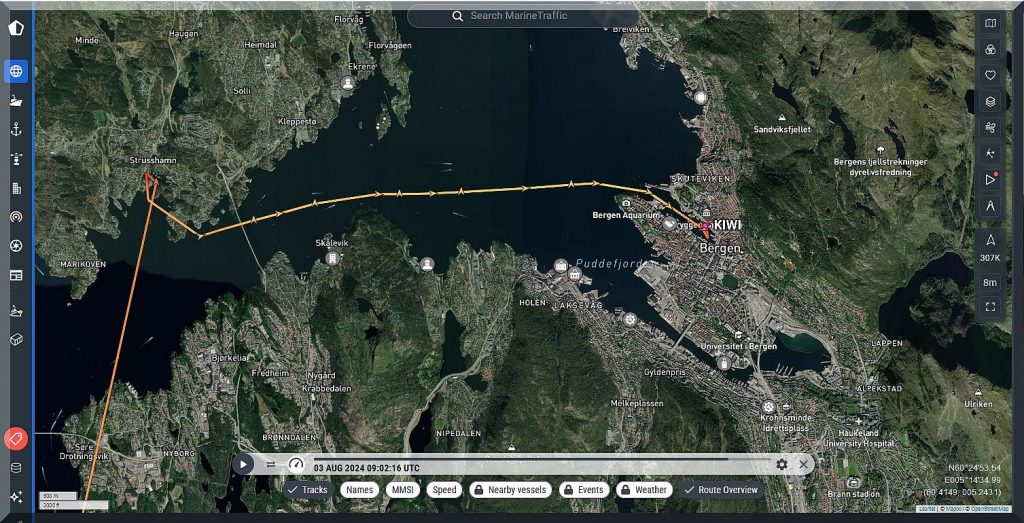Disable the Tracks option
Viewport: 1024px width, 523px height.
(x=307, y=490)
